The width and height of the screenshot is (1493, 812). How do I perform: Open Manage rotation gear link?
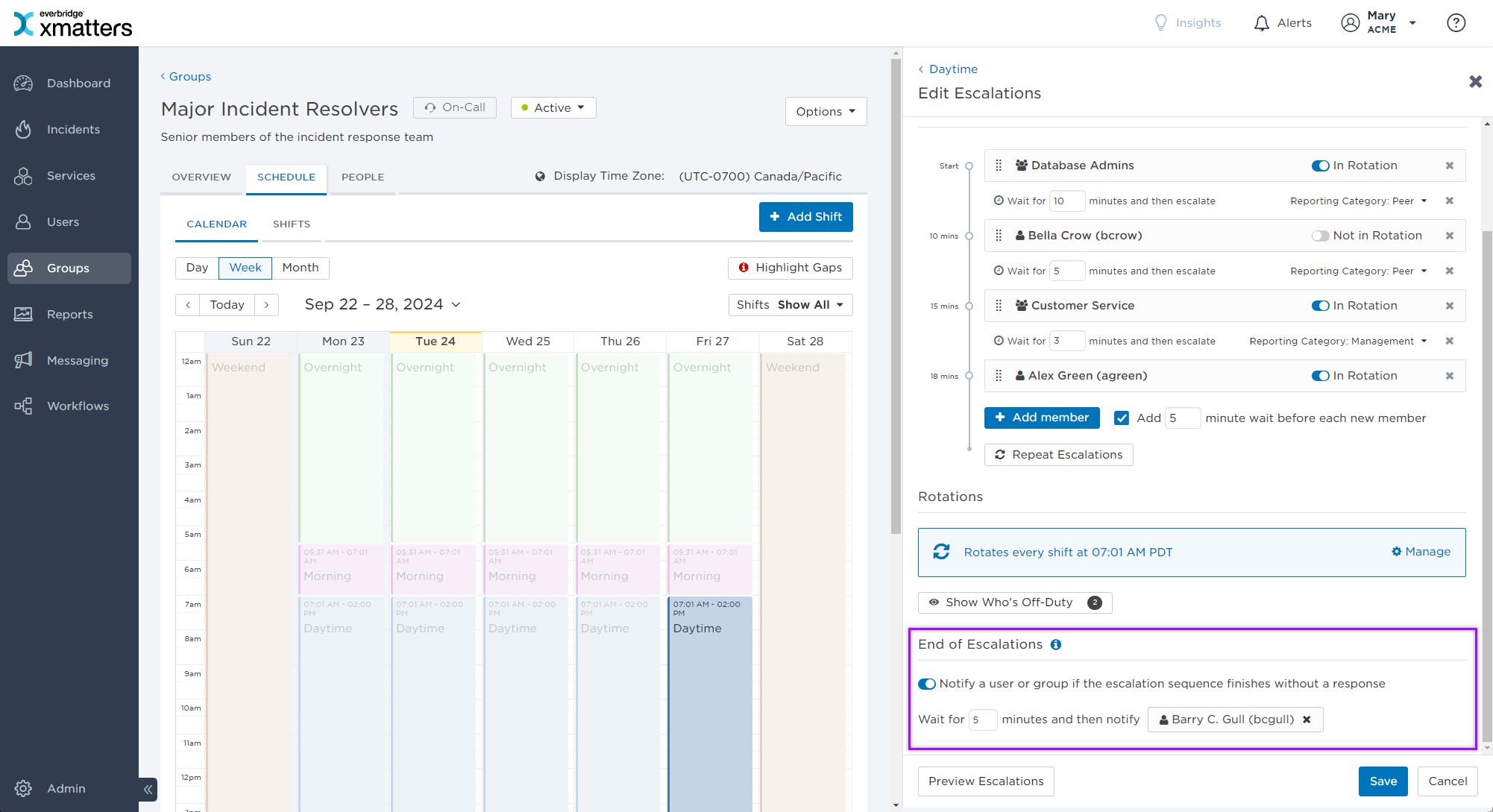coord(1421,552)
